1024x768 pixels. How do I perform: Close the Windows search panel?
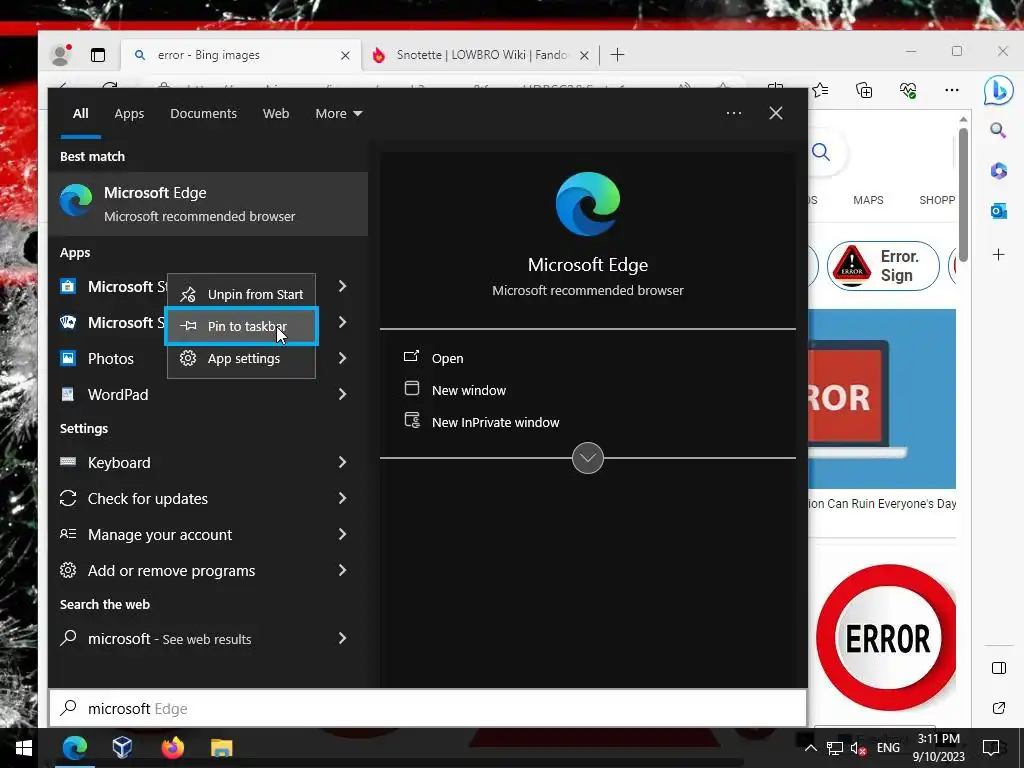point(776,113)
